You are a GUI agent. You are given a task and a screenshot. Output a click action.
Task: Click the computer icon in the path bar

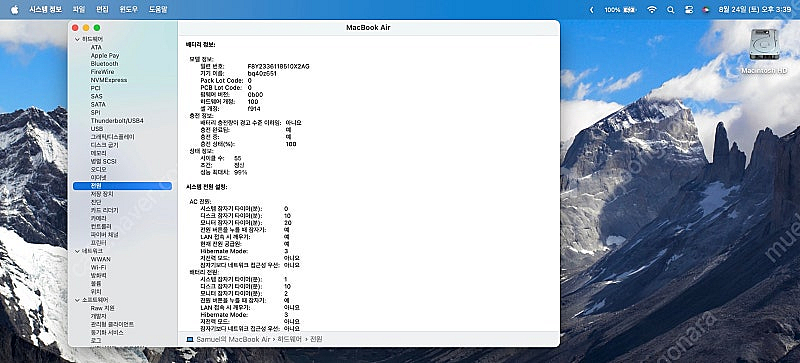point(190,340)
